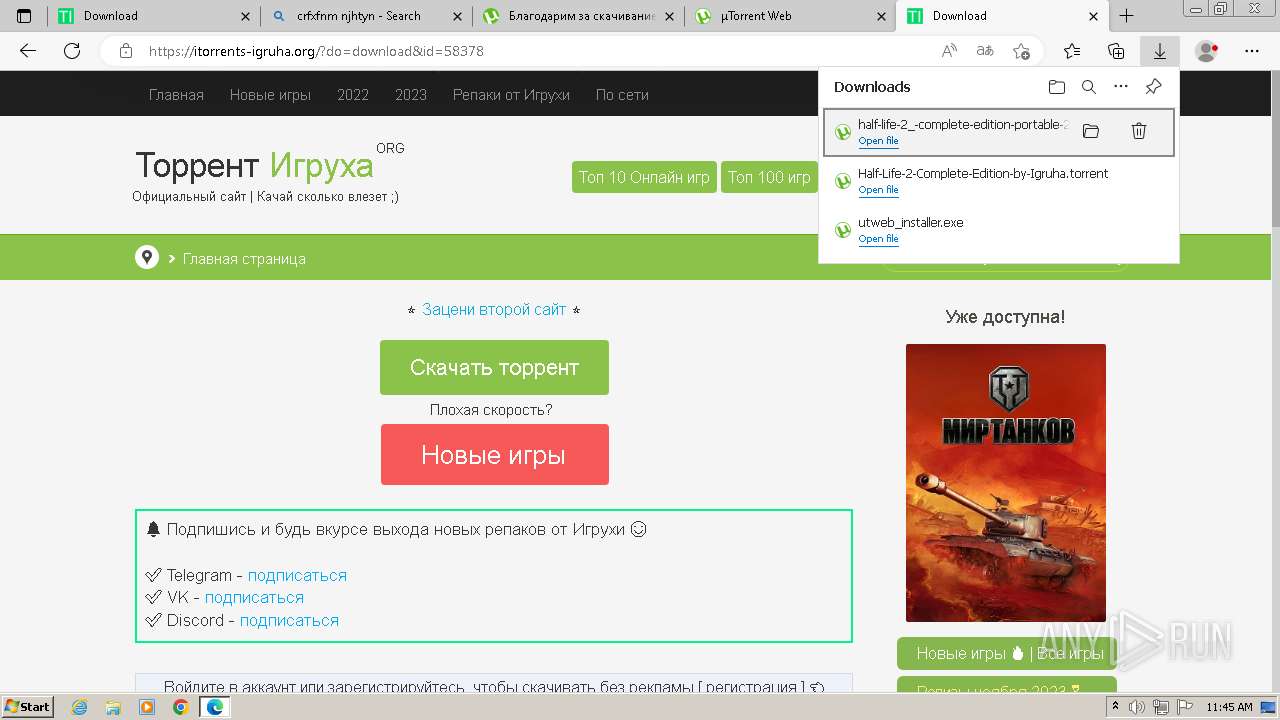1280x720 pixels.
Task: Subscribe via the Discord подписаться link
Action: tap(289, 620)
